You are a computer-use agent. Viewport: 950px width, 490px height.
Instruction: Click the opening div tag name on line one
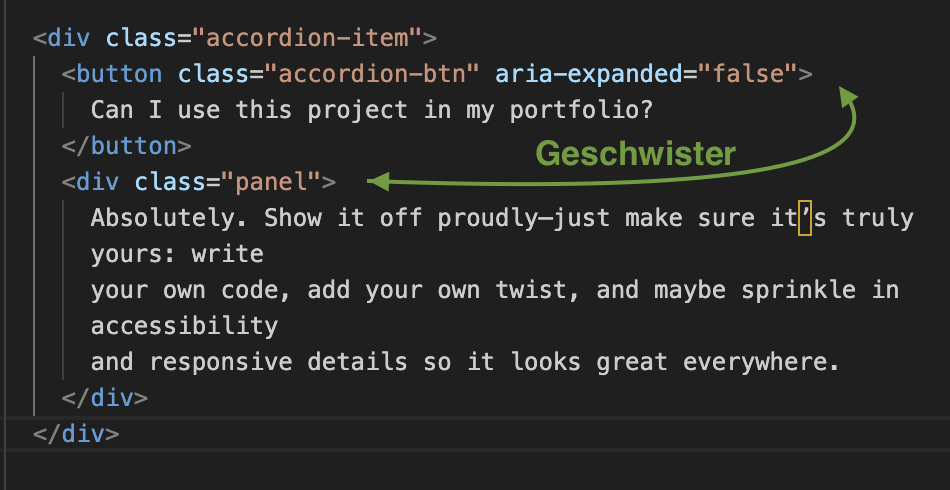pos(69,39)
